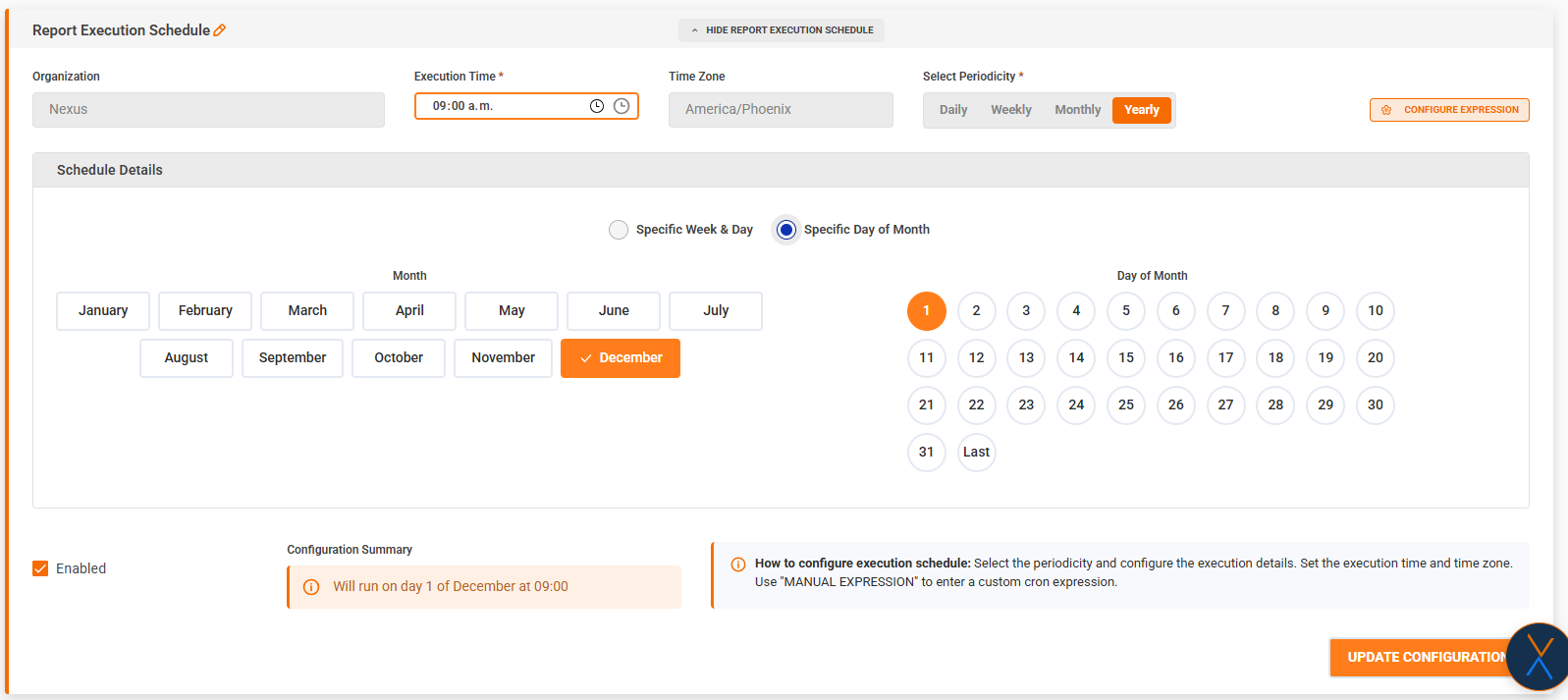Switch periodicity to Monthly
Viewport: 1568px width, 700px height.
pyautogui.click(x=1077, y=110)
